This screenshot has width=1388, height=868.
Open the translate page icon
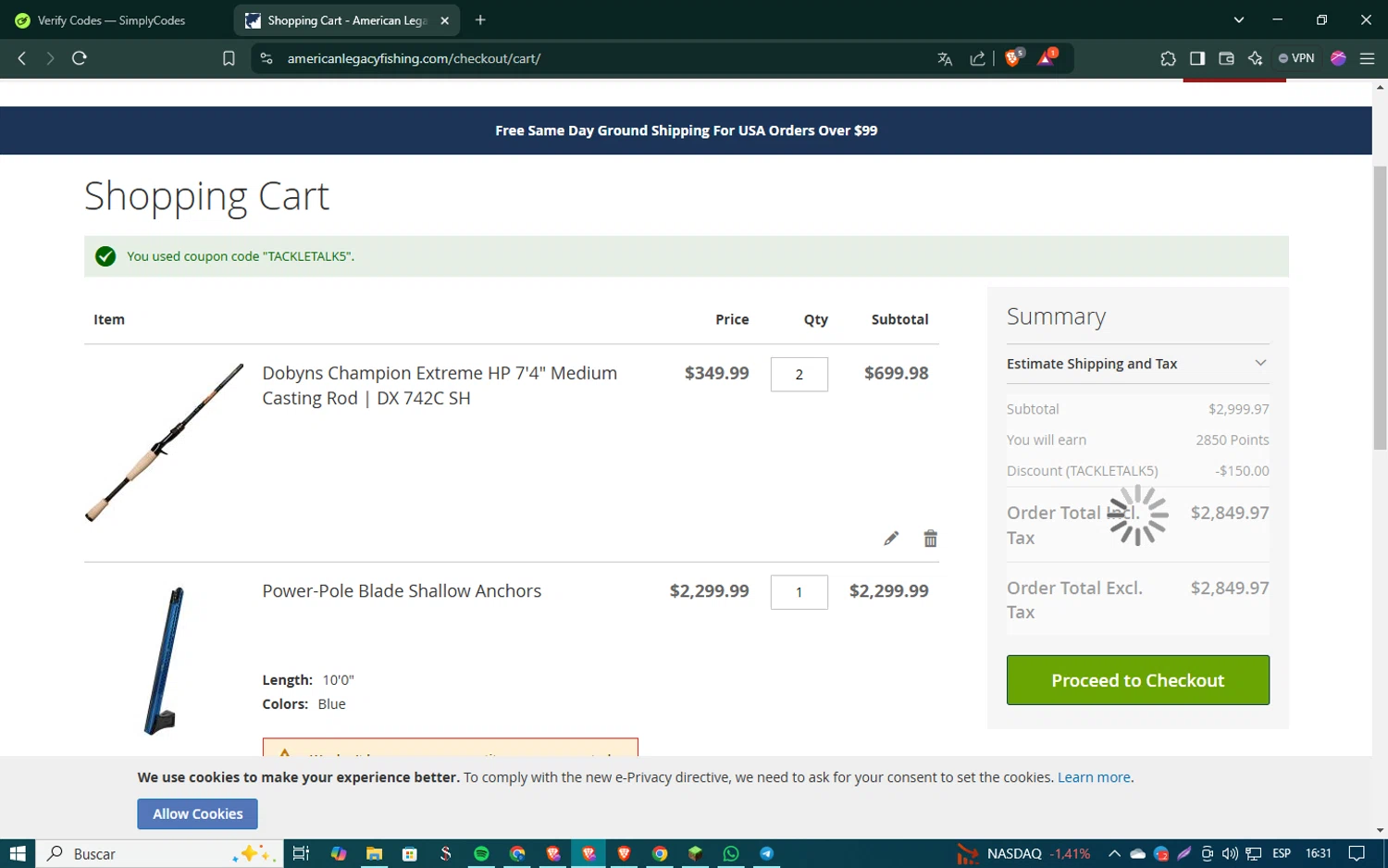945,58
